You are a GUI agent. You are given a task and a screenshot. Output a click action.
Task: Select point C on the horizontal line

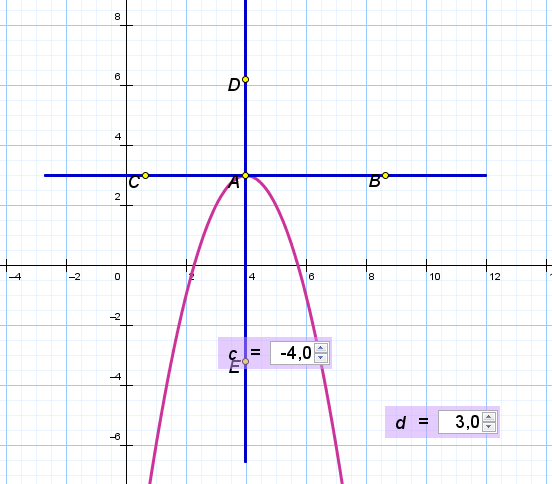tap(145, 175)
